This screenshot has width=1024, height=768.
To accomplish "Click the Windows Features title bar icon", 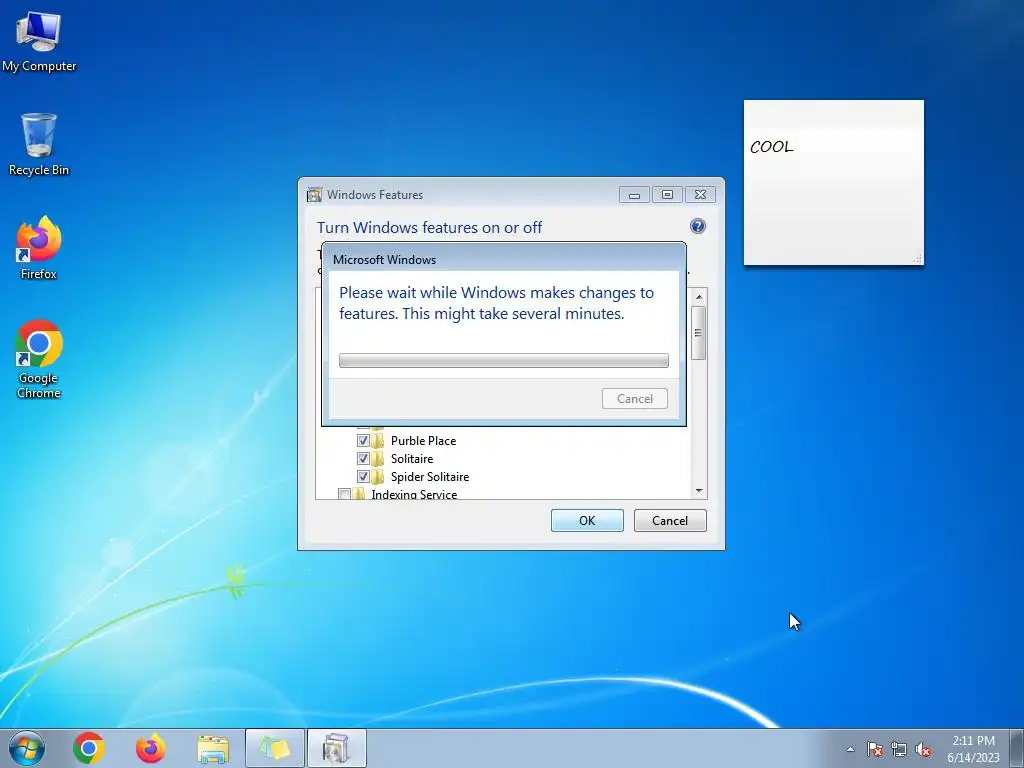I will (314, 195).
